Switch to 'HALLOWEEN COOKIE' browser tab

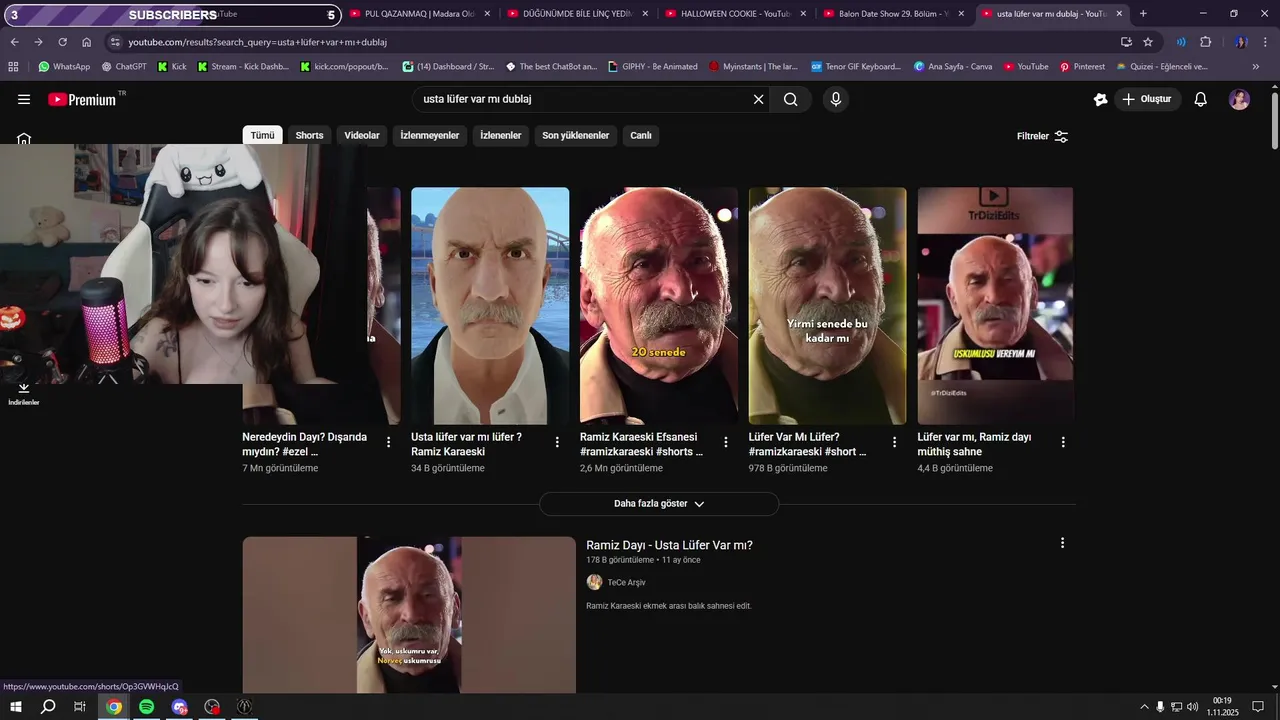(737, 14)
